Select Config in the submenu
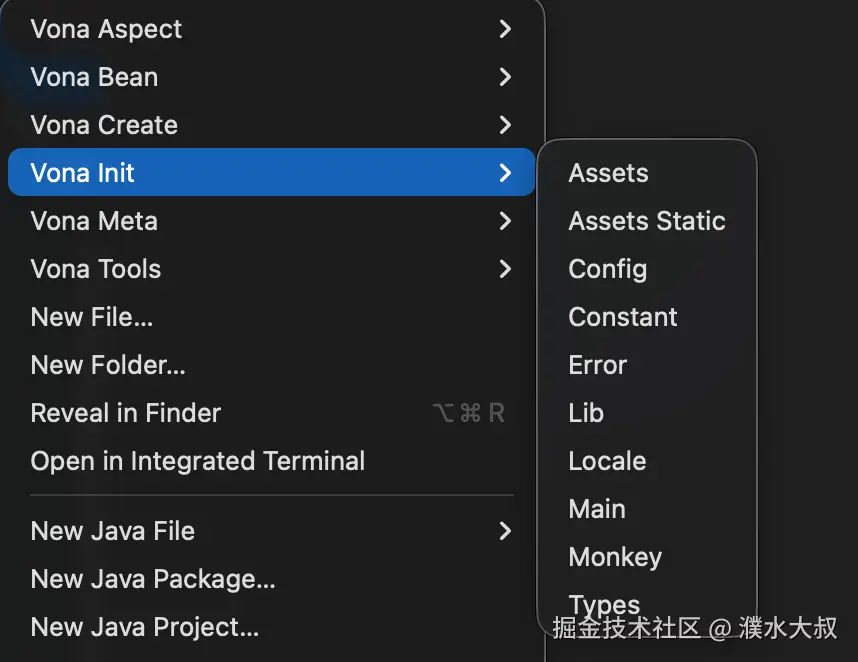The height and width of the screenshot is (662, 858). click(x=607, y=269)
